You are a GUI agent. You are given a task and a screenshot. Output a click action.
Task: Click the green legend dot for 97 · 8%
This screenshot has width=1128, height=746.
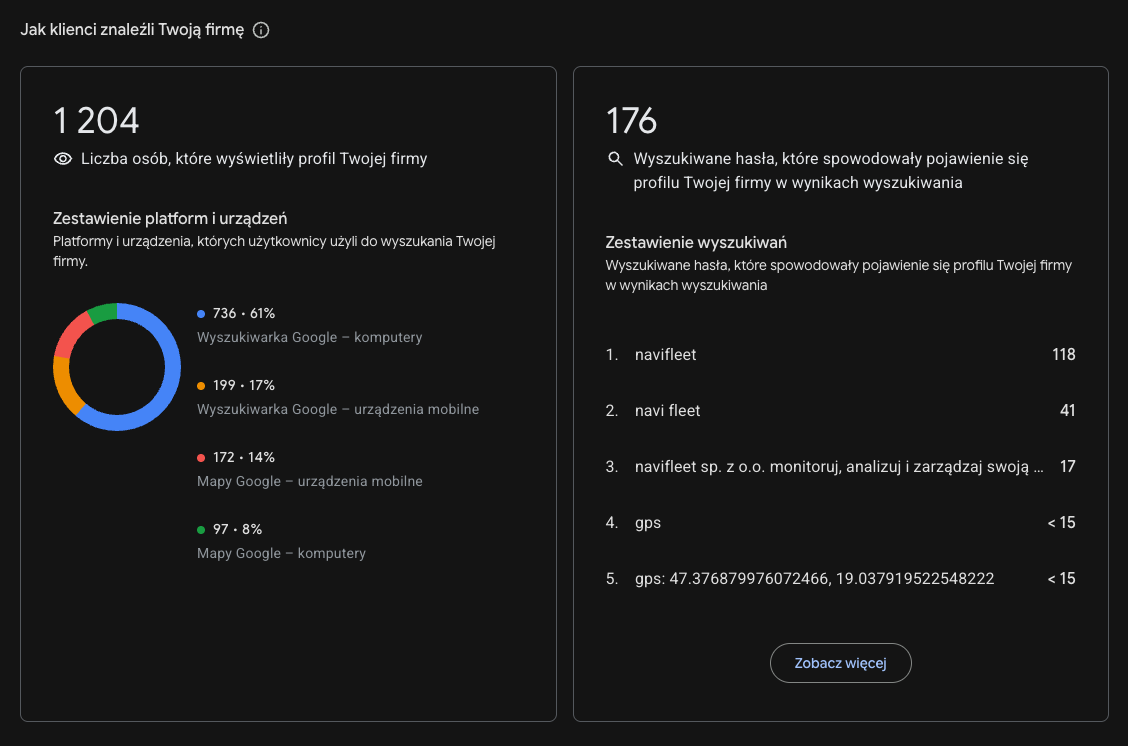[201, 529]
